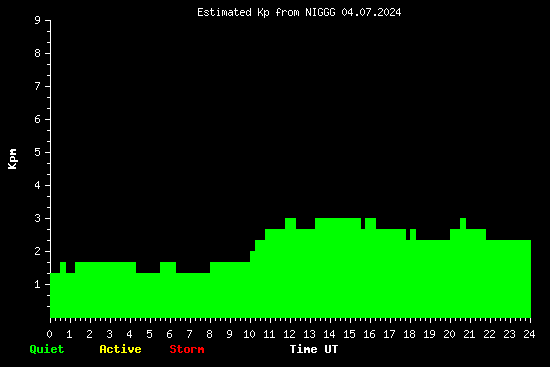Click the yellow Active legend label
The width and height of the screenshot is (550, 367).
click(x=120, y=349)
